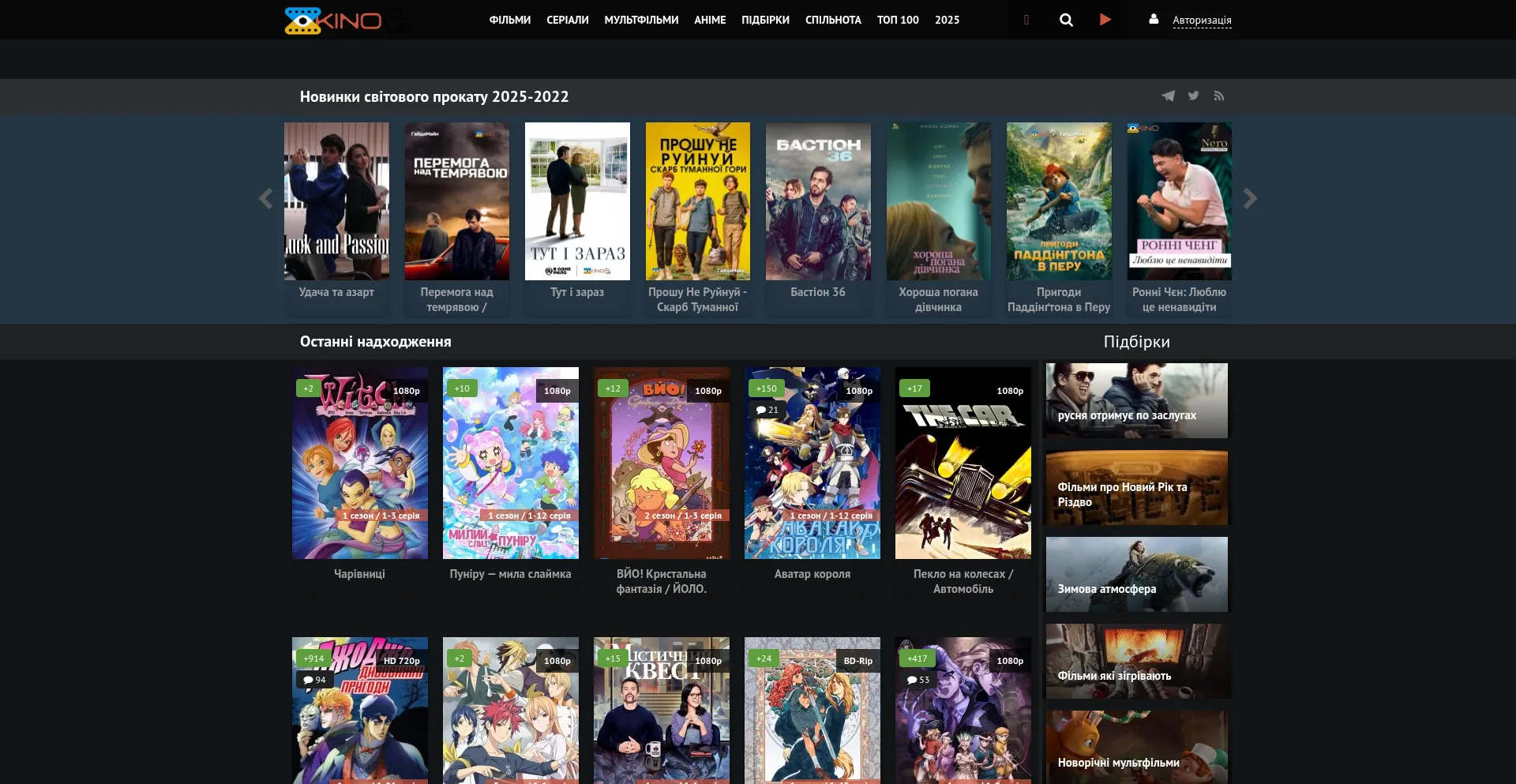Click the Авторизація login link
Screen dimensions: 1516x784
(x=1202, y=21)
